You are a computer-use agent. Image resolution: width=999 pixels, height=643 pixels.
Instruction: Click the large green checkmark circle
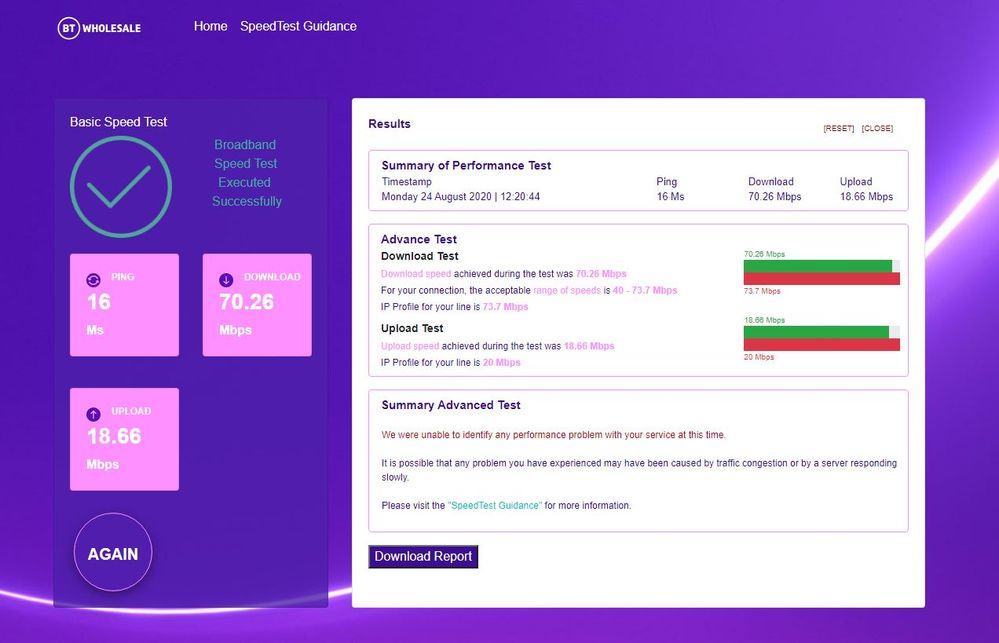120,187
